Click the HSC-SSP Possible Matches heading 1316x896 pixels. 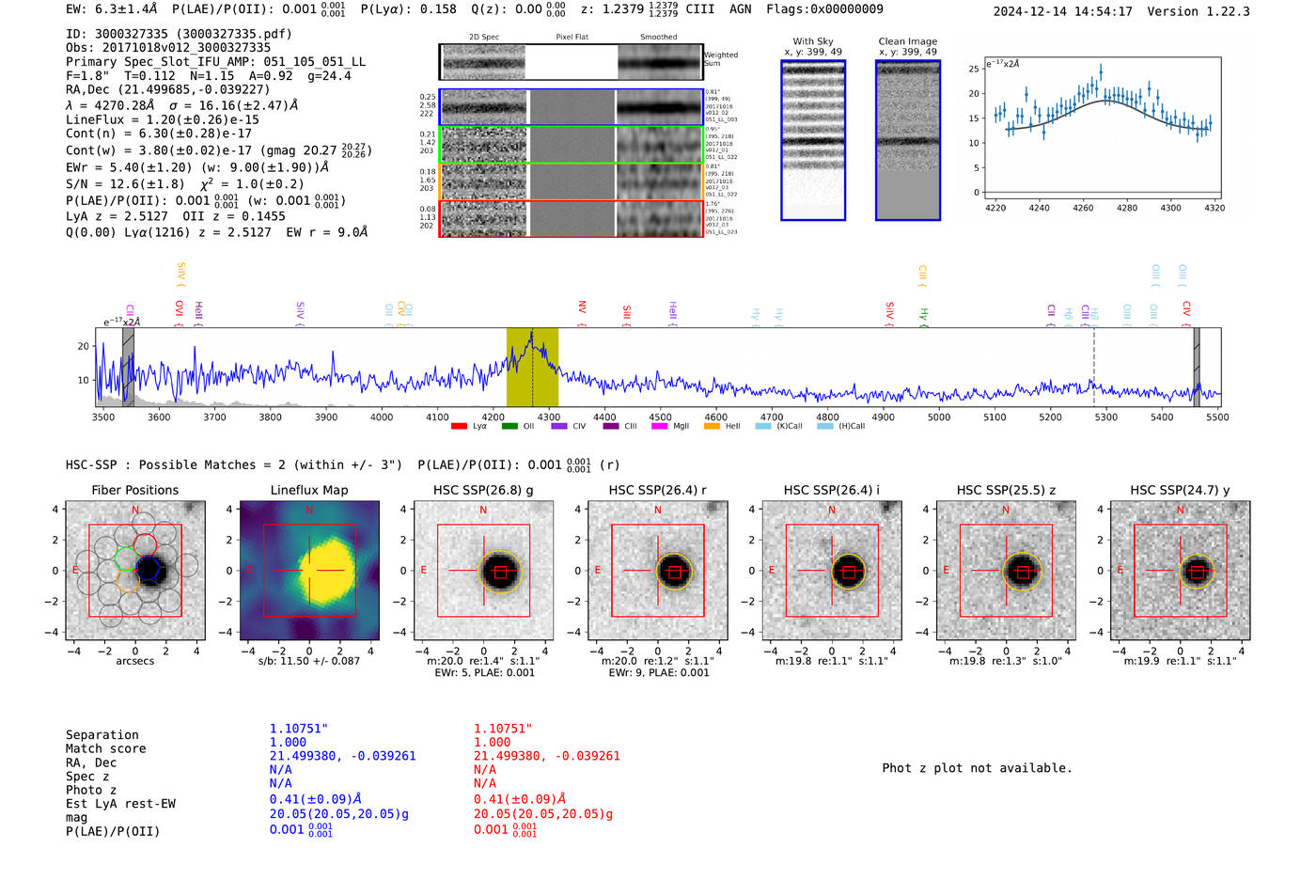[x=234, y=464]
